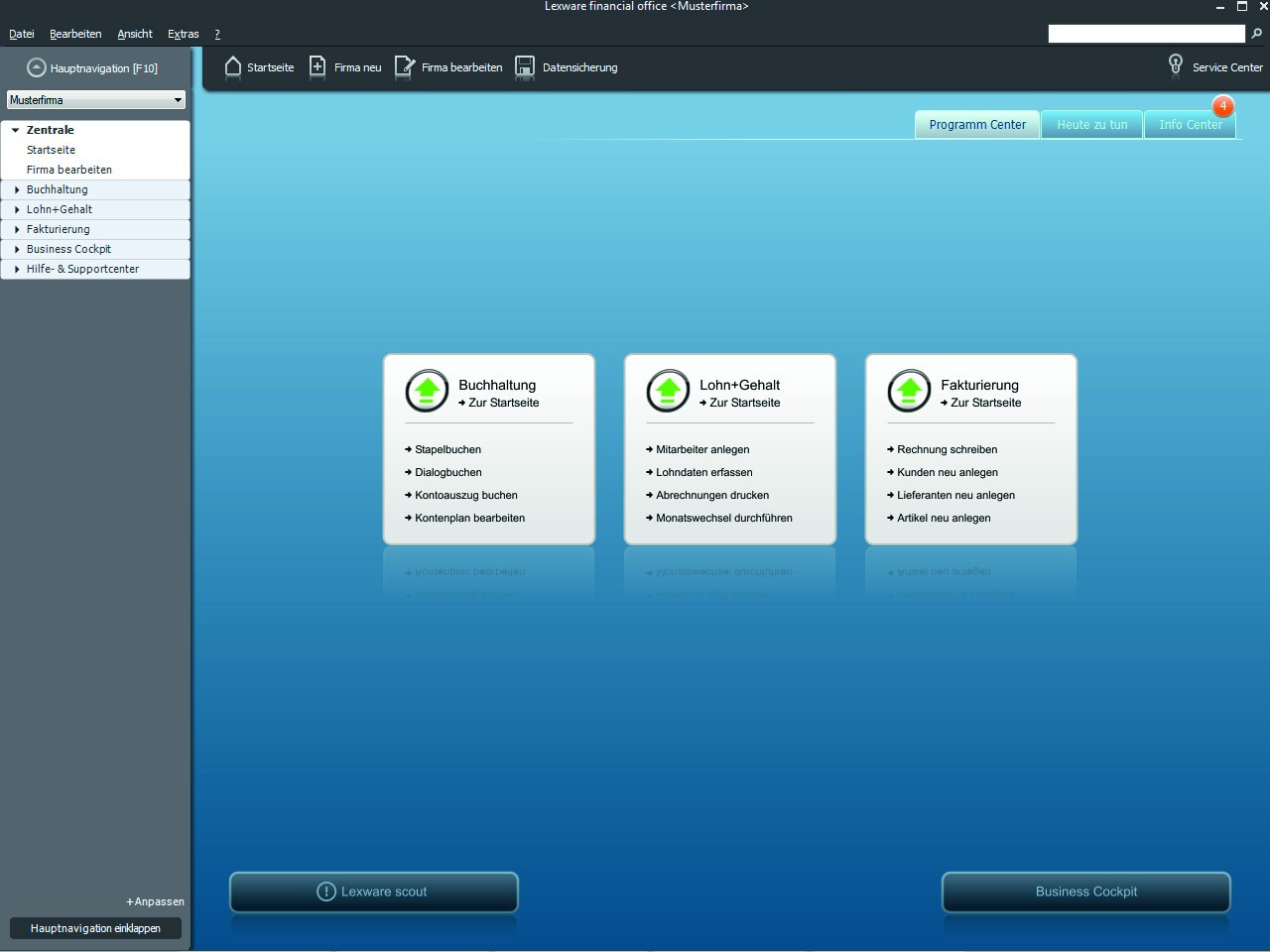Click the Firma bearbeiten pencil icon

pos(404,66)
